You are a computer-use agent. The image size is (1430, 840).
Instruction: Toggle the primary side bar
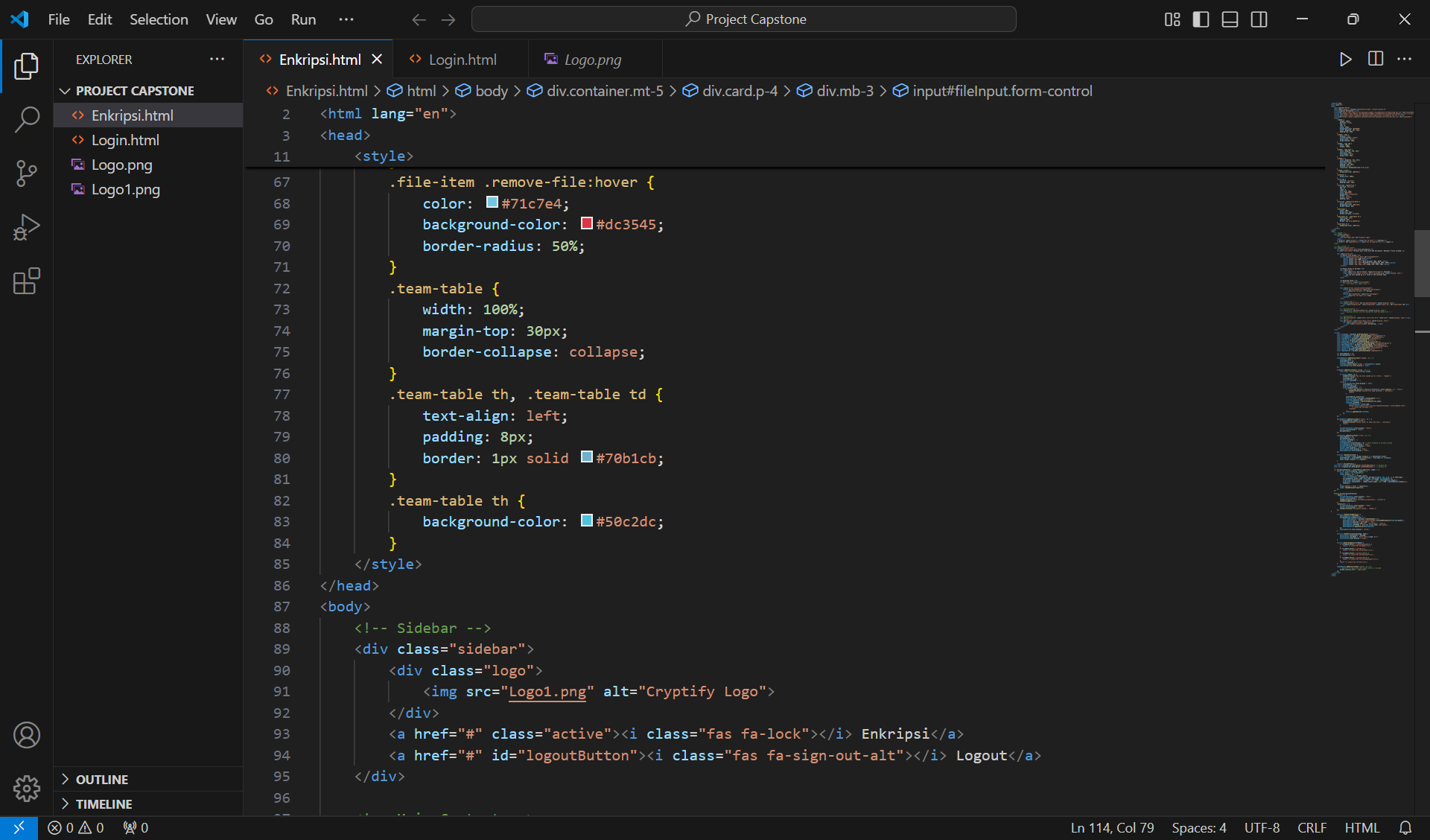[x=1201, y=19]
